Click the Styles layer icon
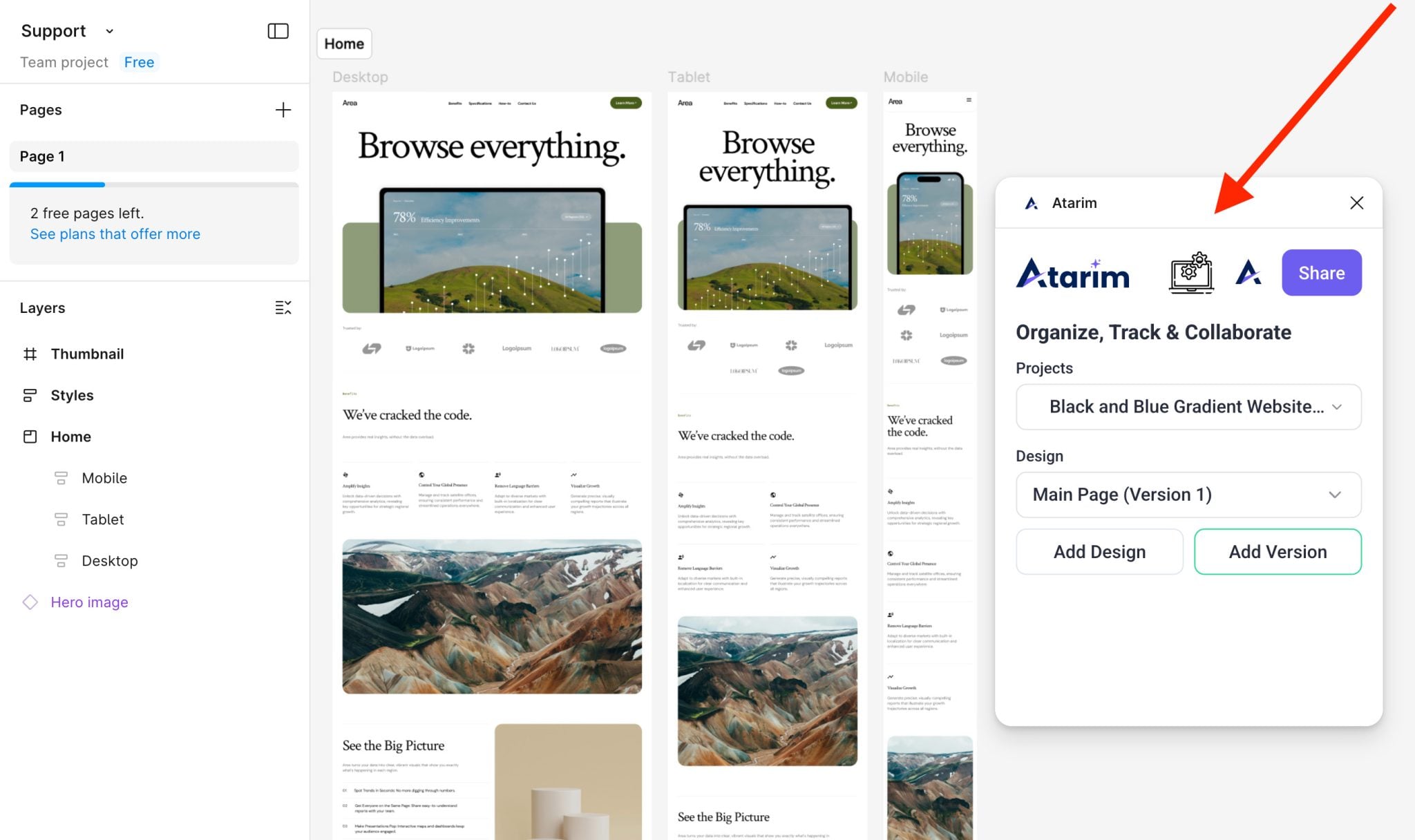 30,395
